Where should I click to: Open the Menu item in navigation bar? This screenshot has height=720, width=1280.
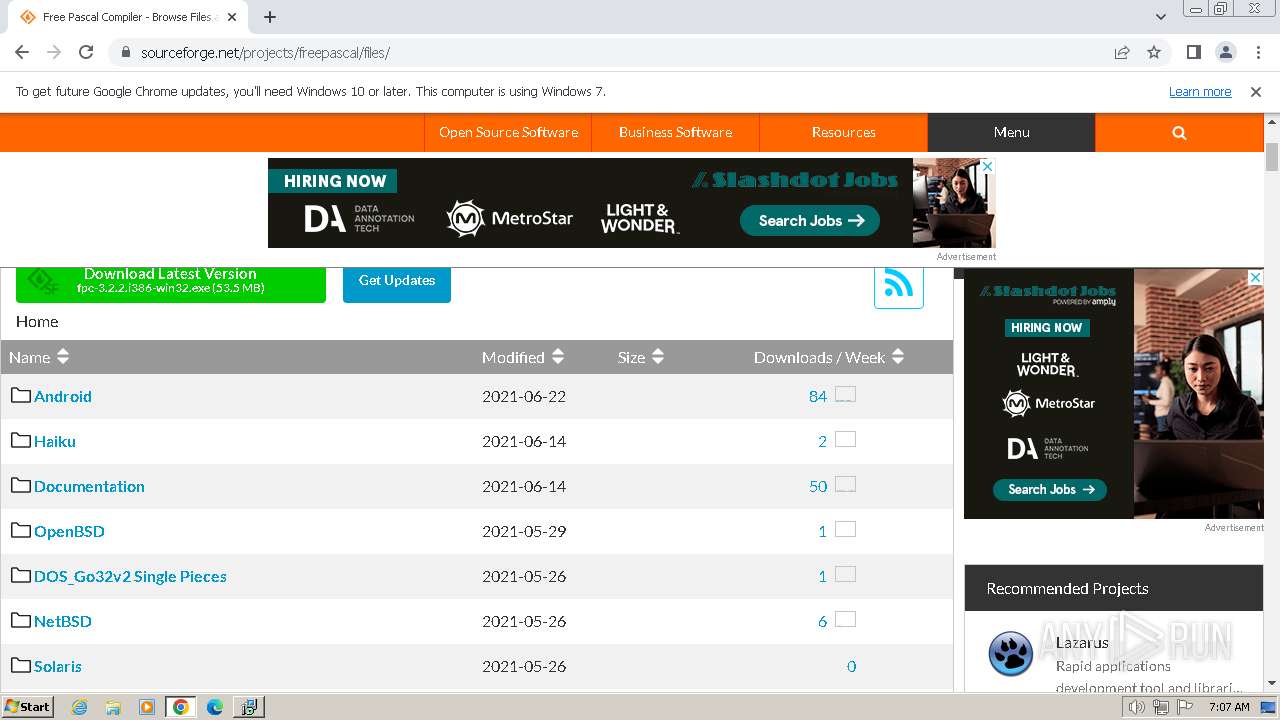[1011, 132]
